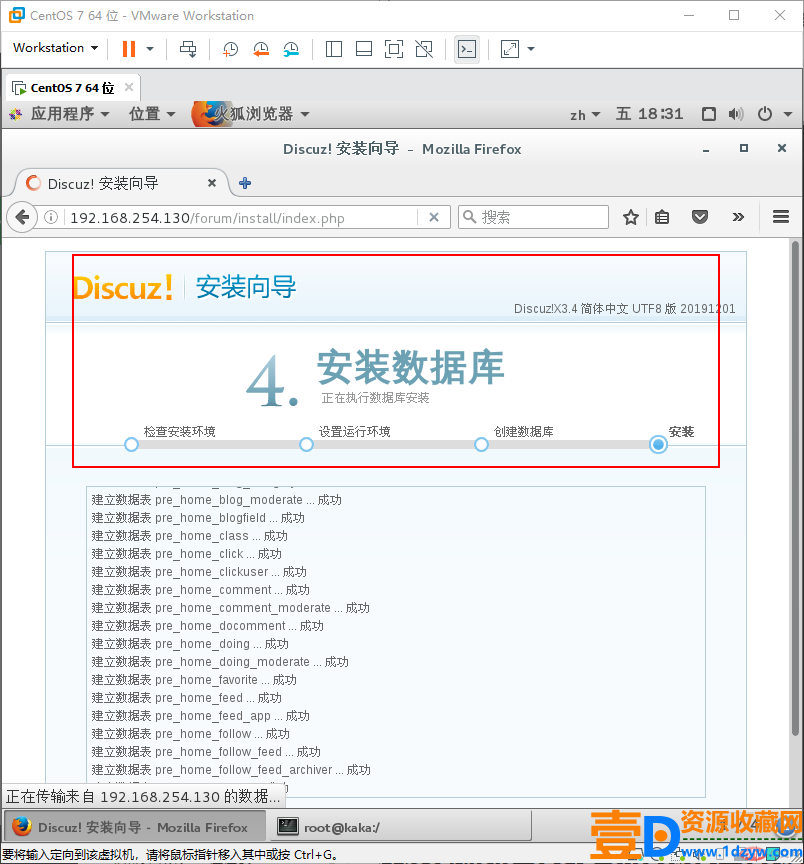
Task: Open the power options dropdown next to pause
Action: (x=150, y=49)
